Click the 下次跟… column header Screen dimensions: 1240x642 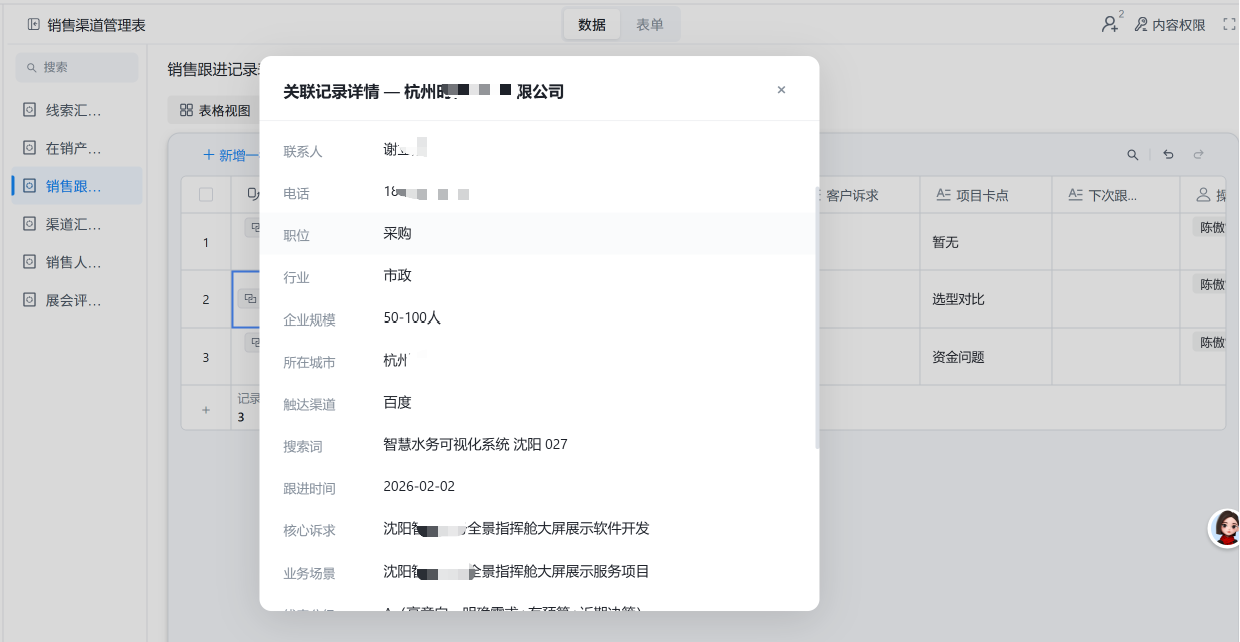click(x=1116, y=196)
